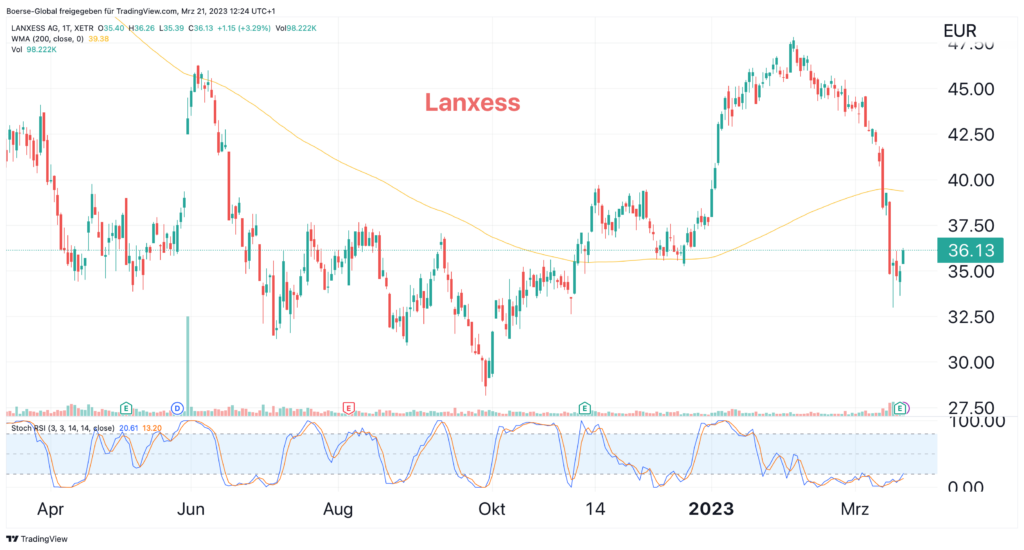
Task: Click the Stoch RSI value 20.61
Action: pyautogui.click(x=129, y=428)
